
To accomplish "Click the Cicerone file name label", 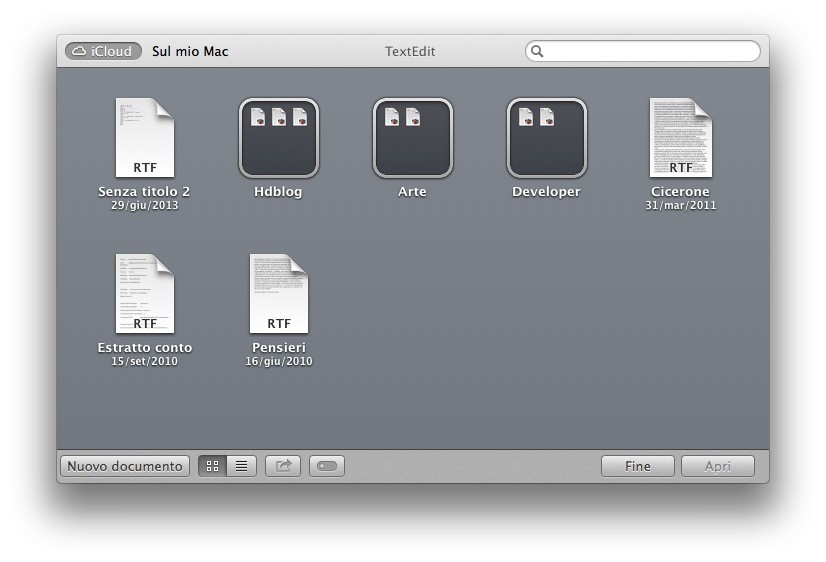I will point(680,192).
